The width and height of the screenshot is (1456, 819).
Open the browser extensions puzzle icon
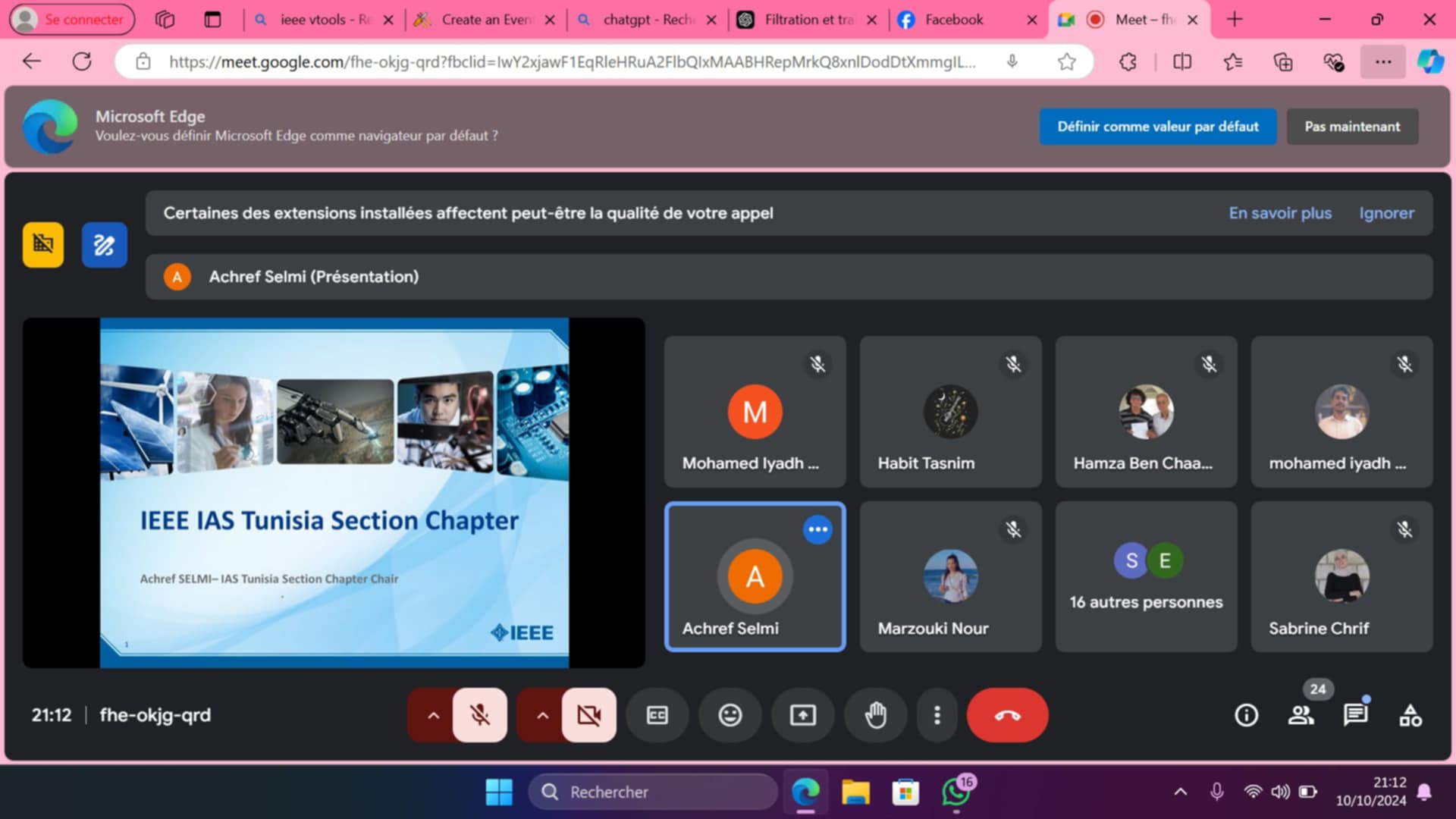(1128, 61)
